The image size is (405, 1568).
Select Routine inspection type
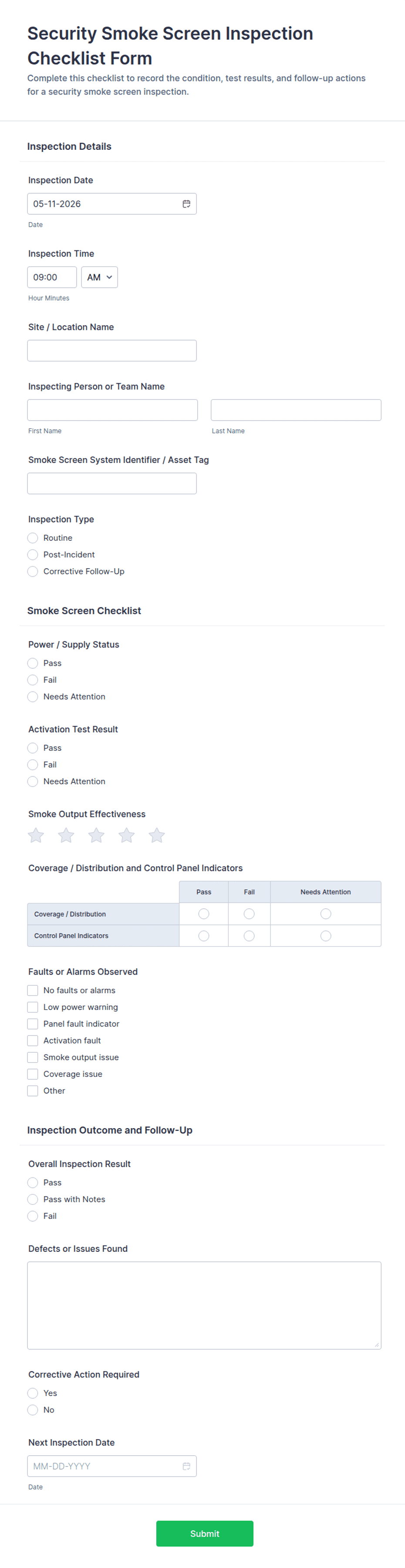click(33, 538)
